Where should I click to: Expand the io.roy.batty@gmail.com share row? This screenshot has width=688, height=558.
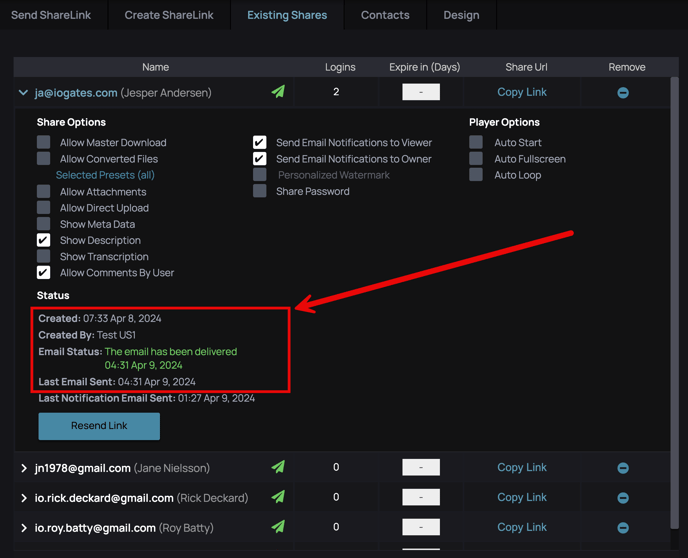(x=24, y=528)
